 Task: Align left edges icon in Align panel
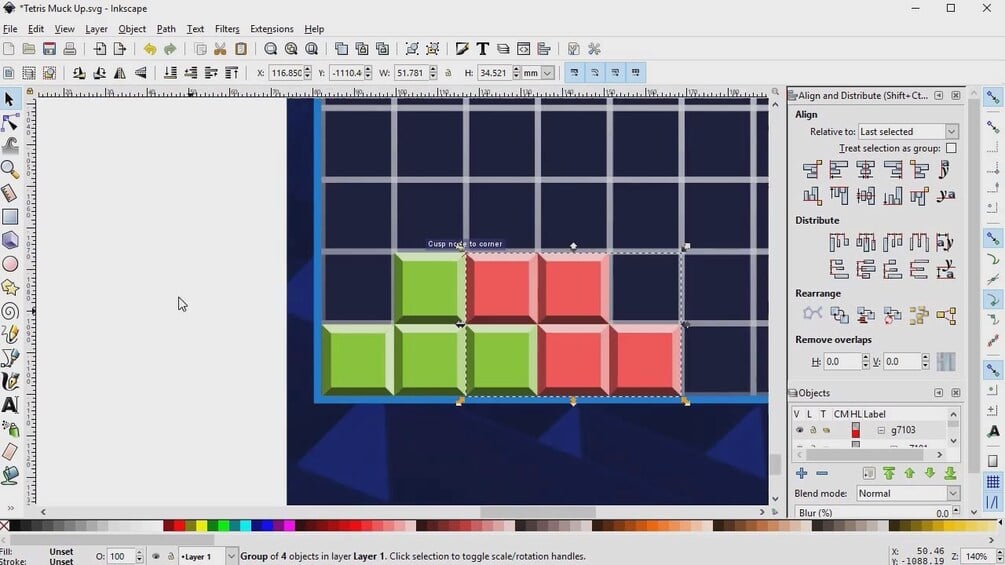point(839,170)
